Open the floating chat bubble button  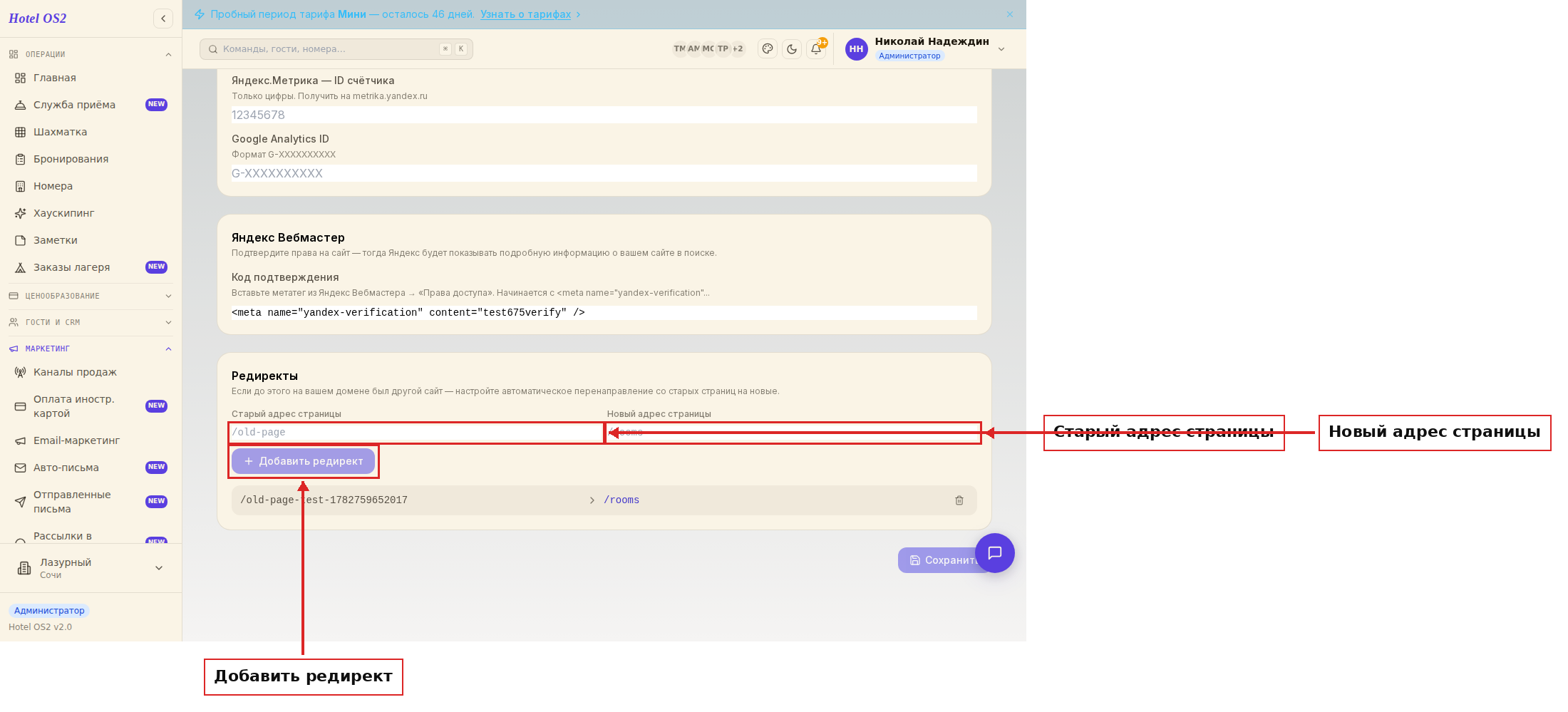coord(995,553)
